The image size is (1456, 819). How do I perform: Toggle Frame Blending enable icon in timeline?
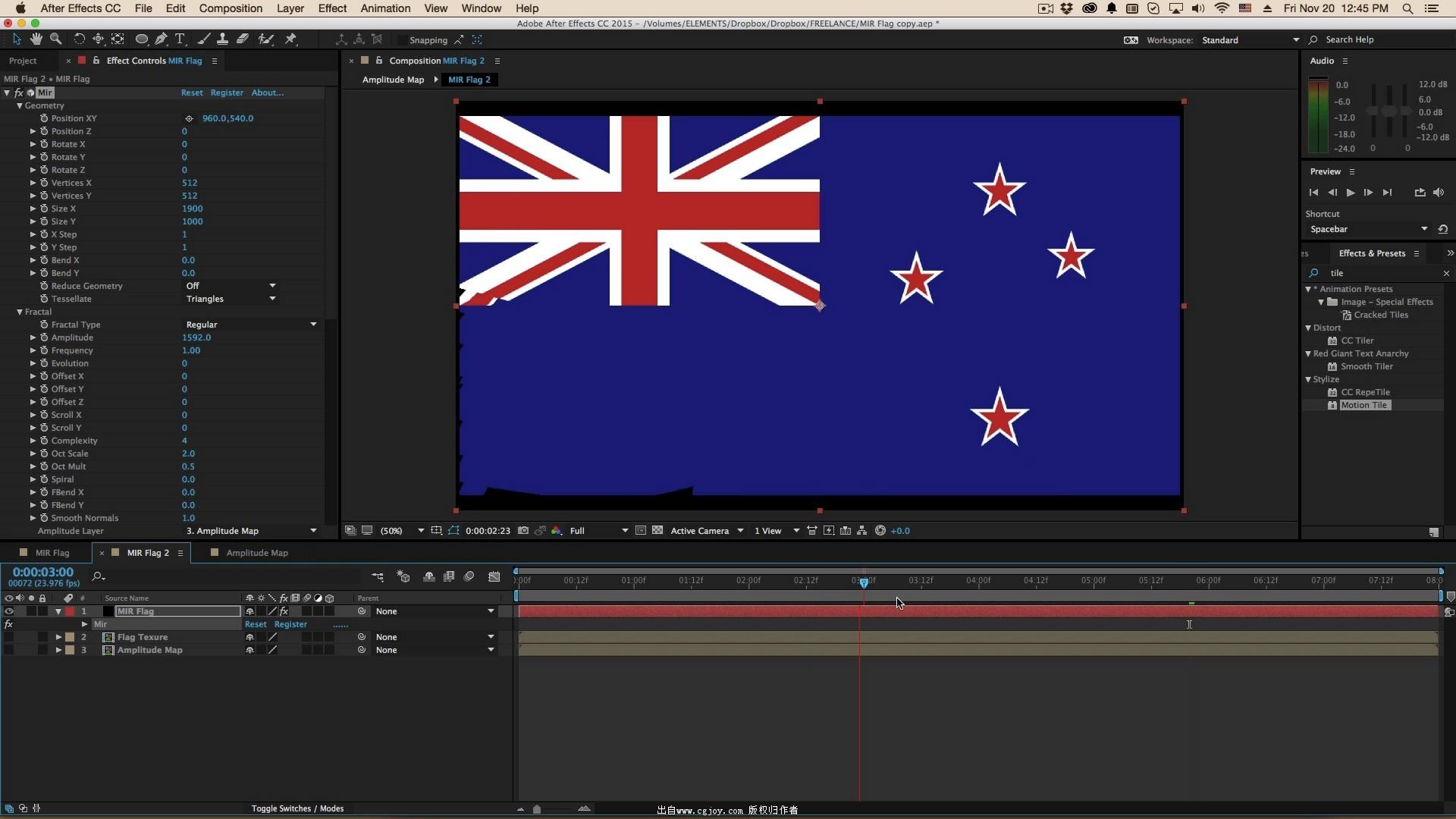(449, 577)
